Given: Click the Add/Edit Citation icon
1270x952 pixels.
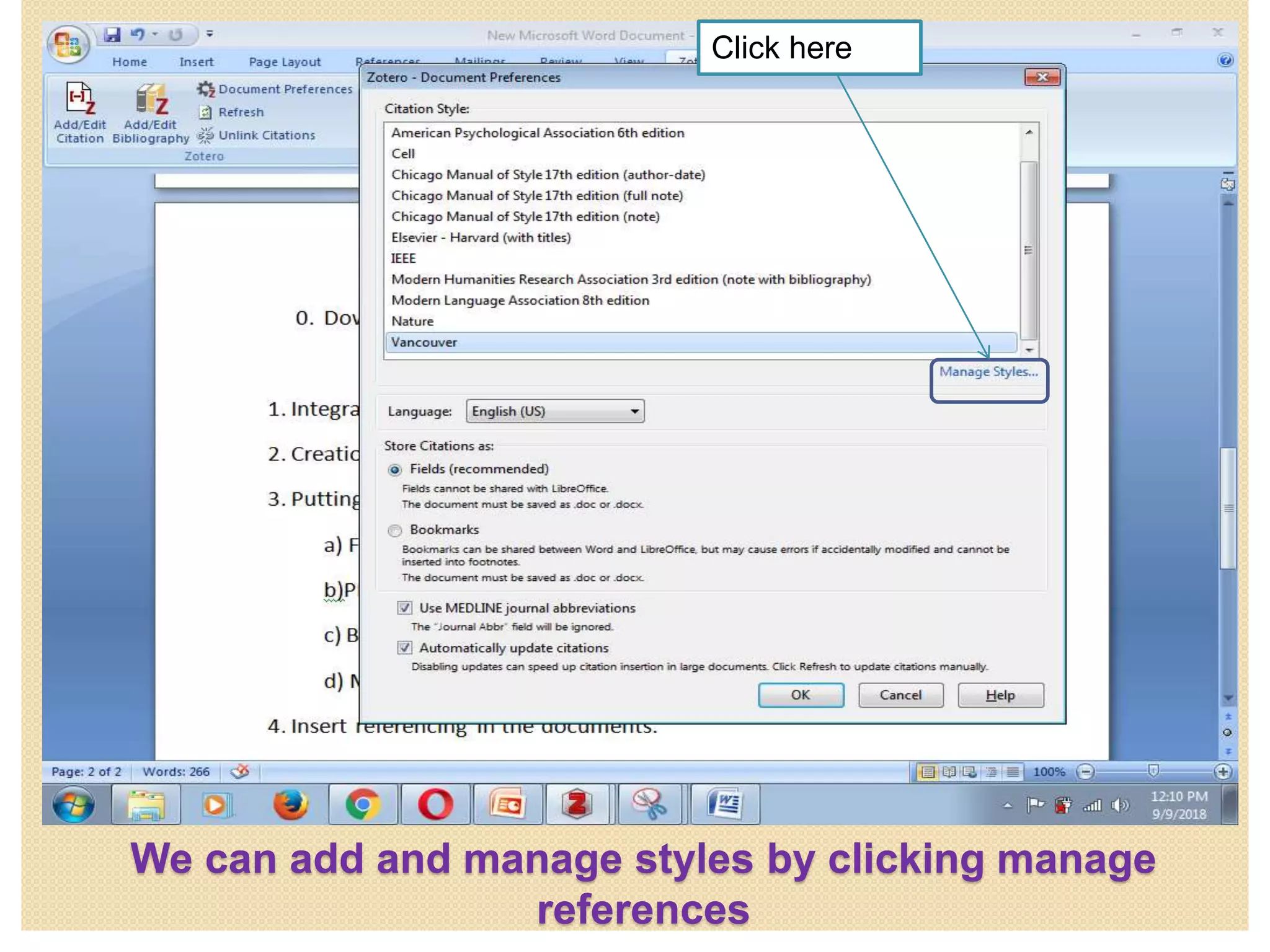Looking at the screenshot, I should tap(80, 113).
